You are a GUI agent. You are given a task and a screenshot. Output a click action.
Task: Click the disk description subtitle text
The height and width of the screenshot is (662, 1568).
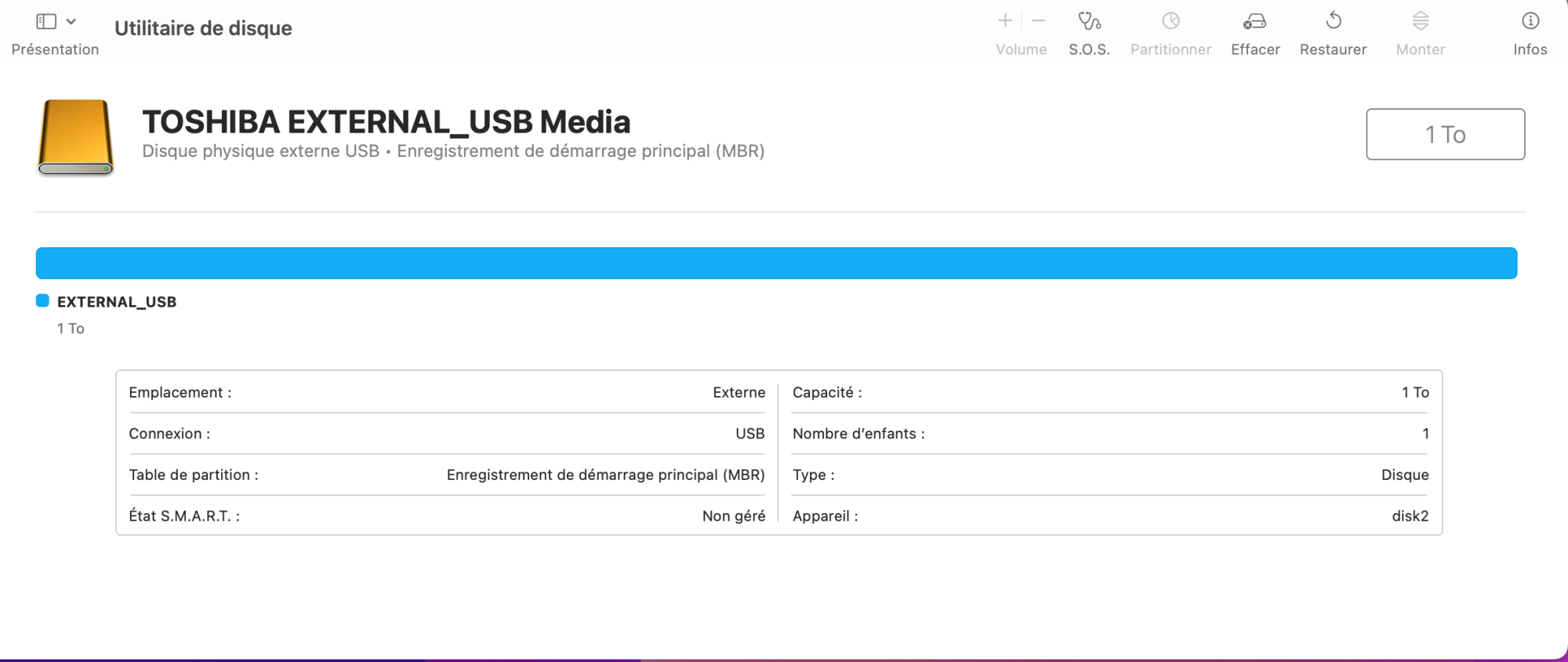tap(453, 151)
